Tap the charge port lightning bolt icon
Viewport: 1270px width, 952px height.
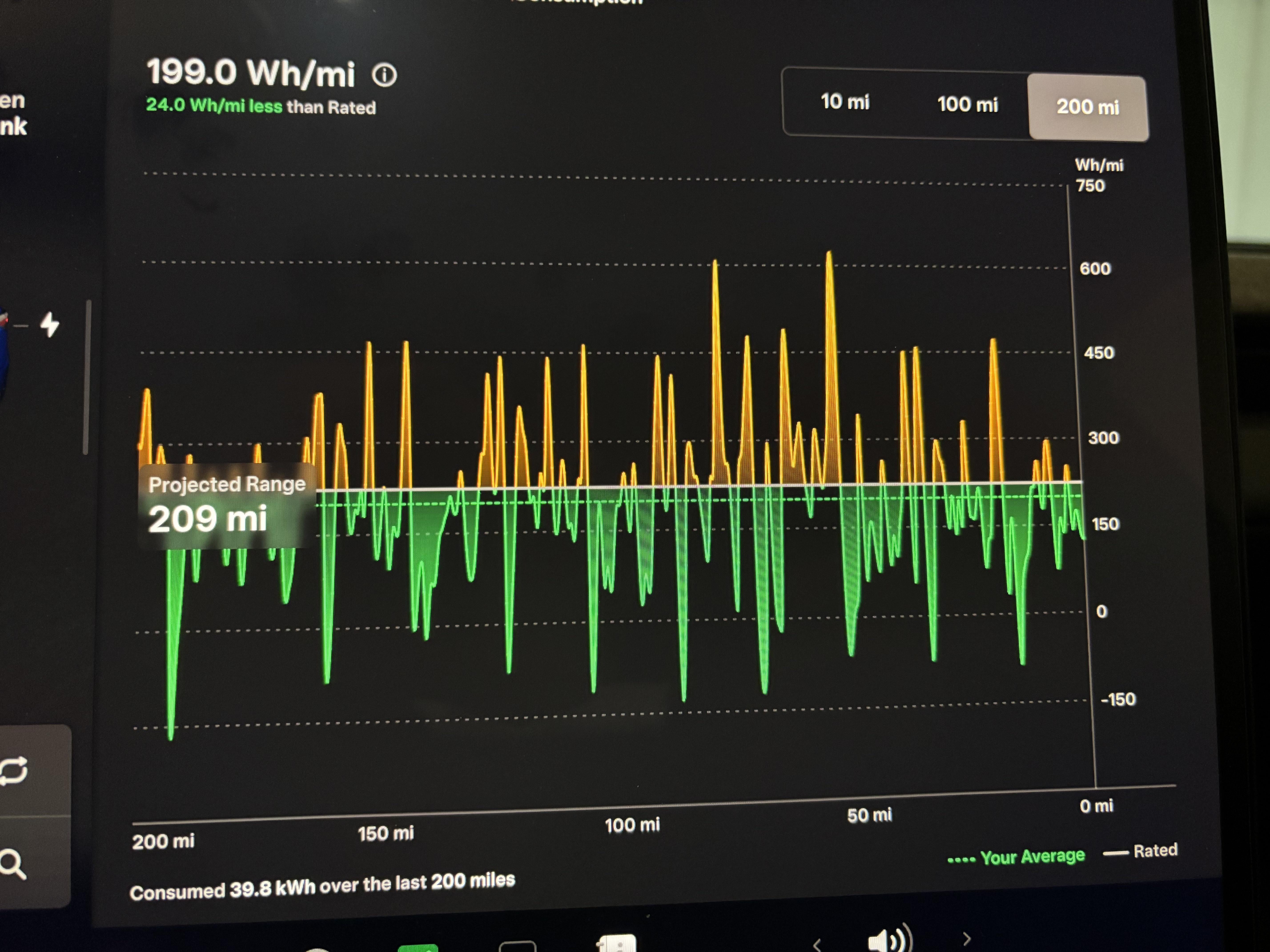click(x=50, y=325)
